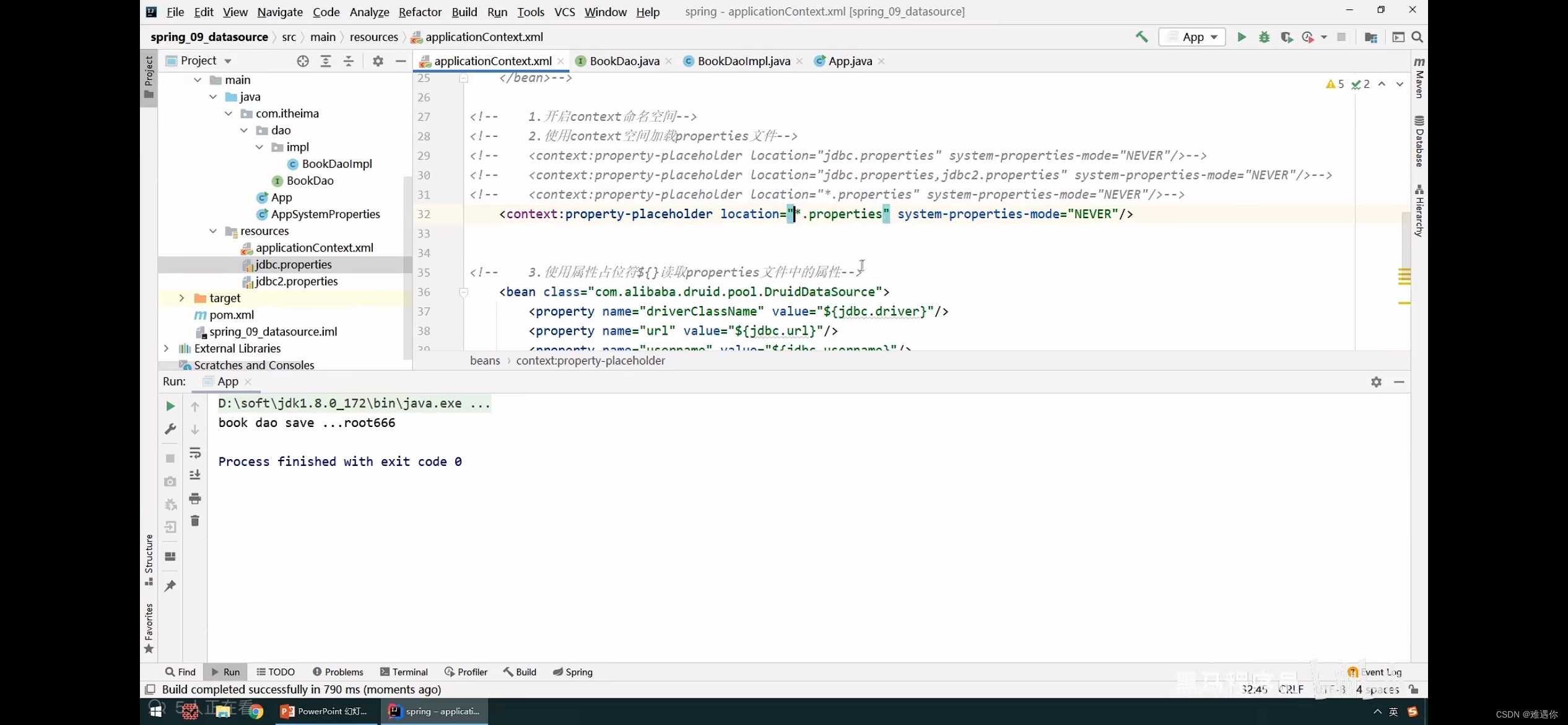The width and height of the screenshot is (1568, 725).
Task: Collapse the resources folder
Action: point(213,231)
